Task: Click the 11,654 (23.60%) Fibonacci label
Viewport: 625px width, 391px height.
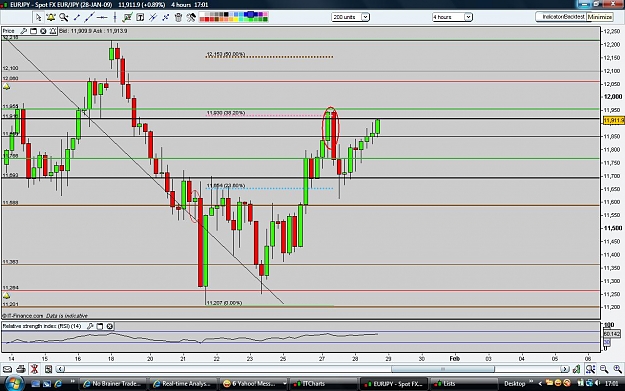Action: [226, 186]
